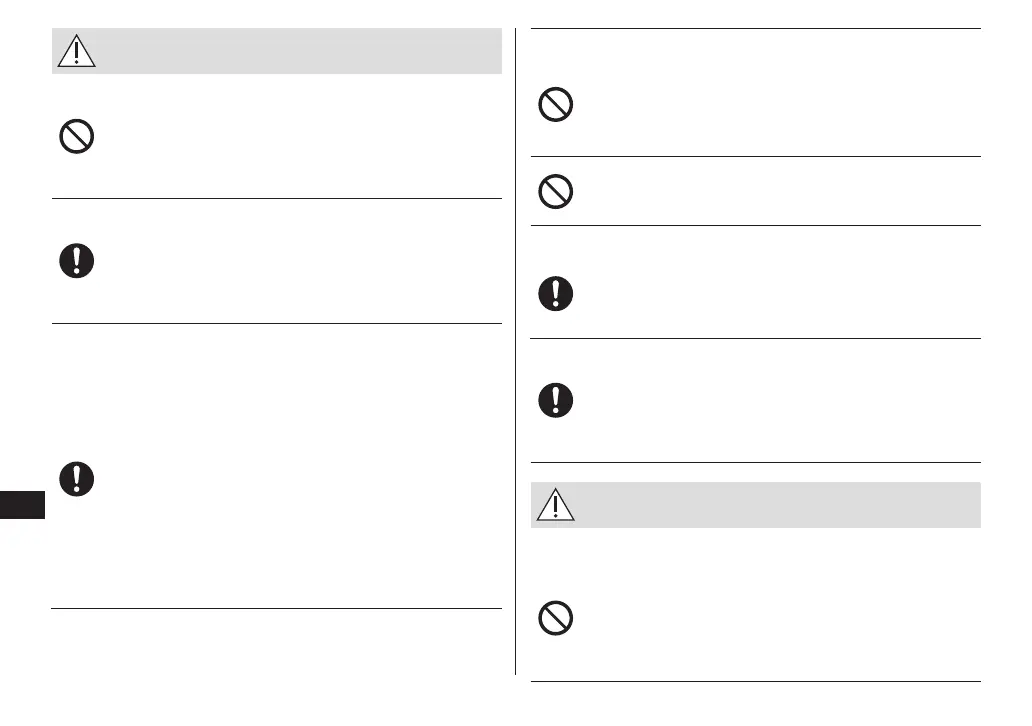
Task: Click the top border line of the right column
Action: pyautogui.click(x=755, y=29)
